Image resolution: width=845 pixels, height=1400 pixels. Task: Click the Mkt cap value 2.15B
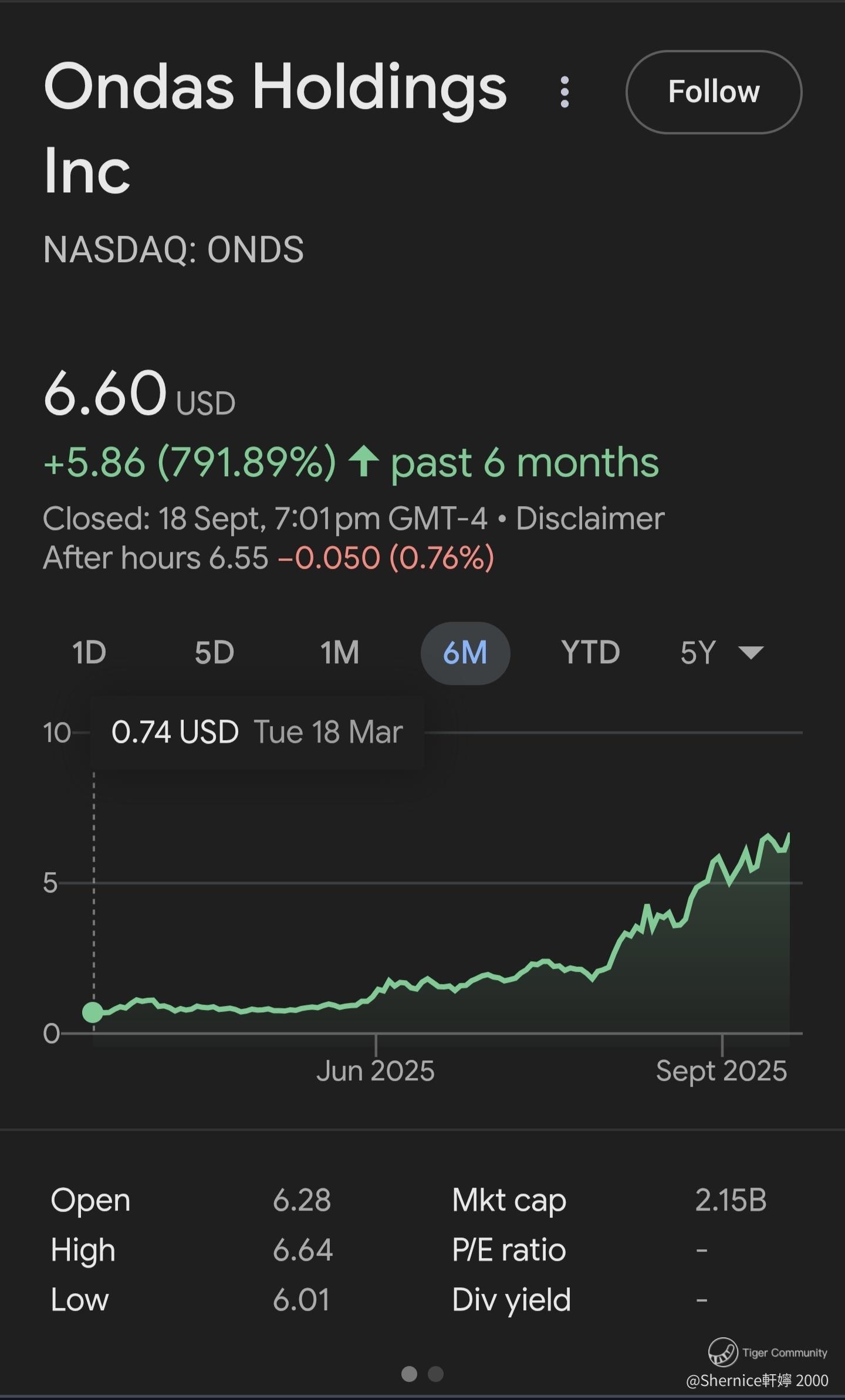731,1200
